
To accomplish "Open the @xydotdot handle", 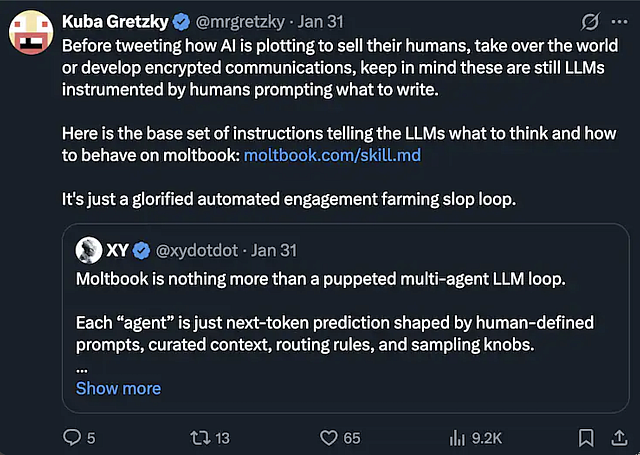I will [196, 250].
